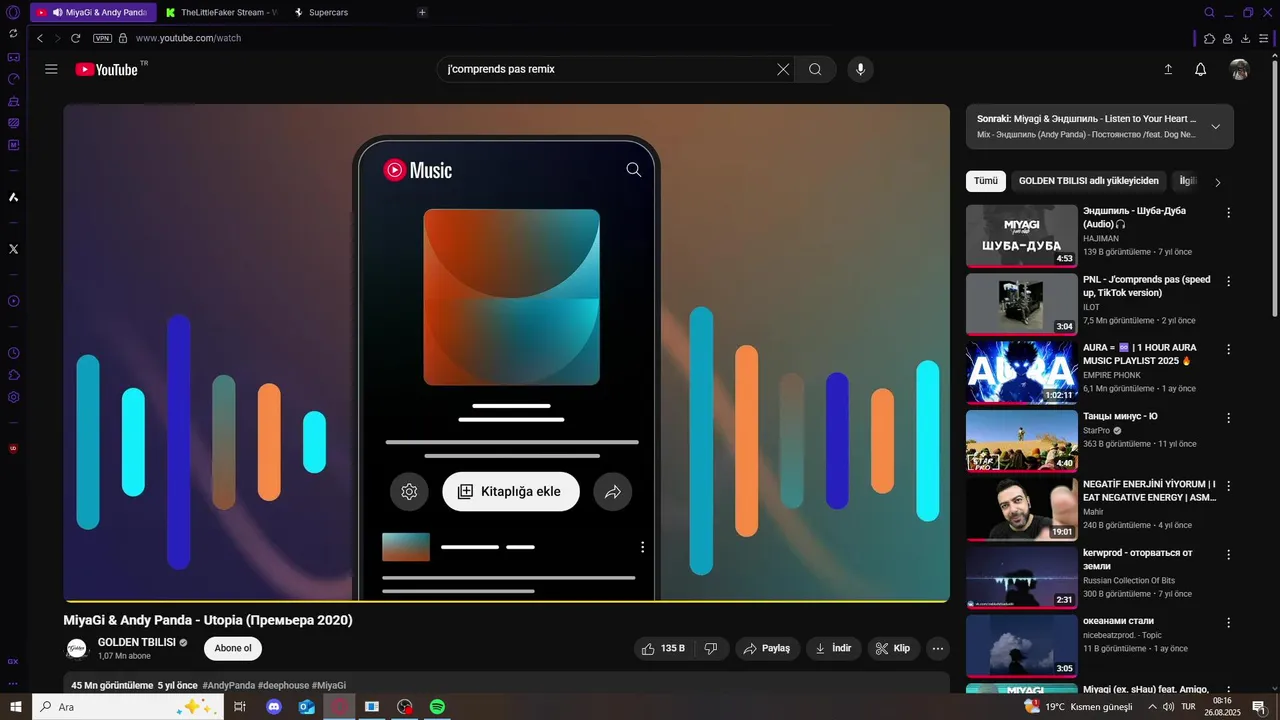
Task: Open options menu for PNL J'comprends pas video
Action: pyautogui.click(x=1229, y=281)
